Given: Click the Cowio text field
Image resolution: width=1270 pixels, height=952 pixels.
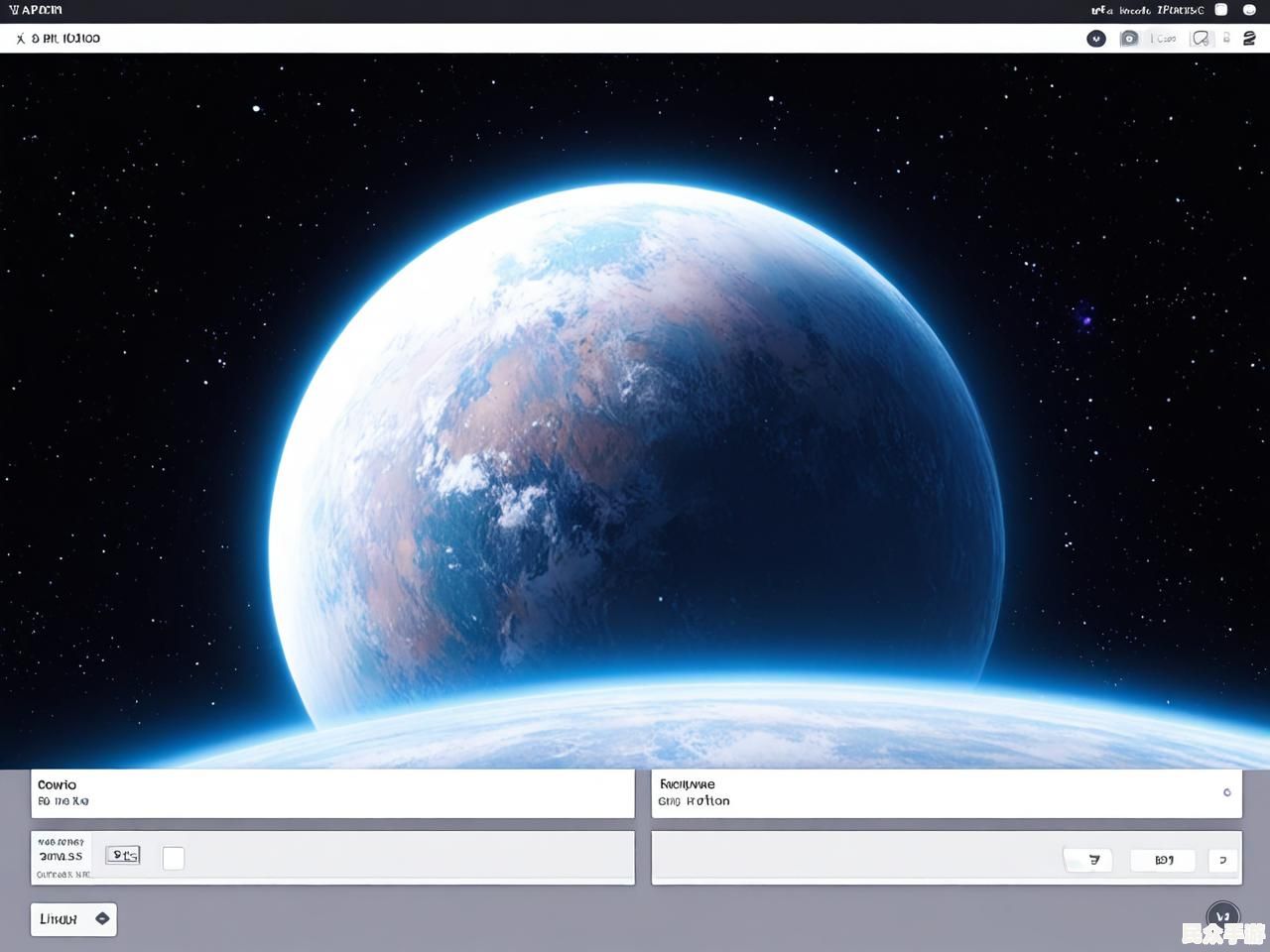Looking at the screenshot, I should (332, 793).
